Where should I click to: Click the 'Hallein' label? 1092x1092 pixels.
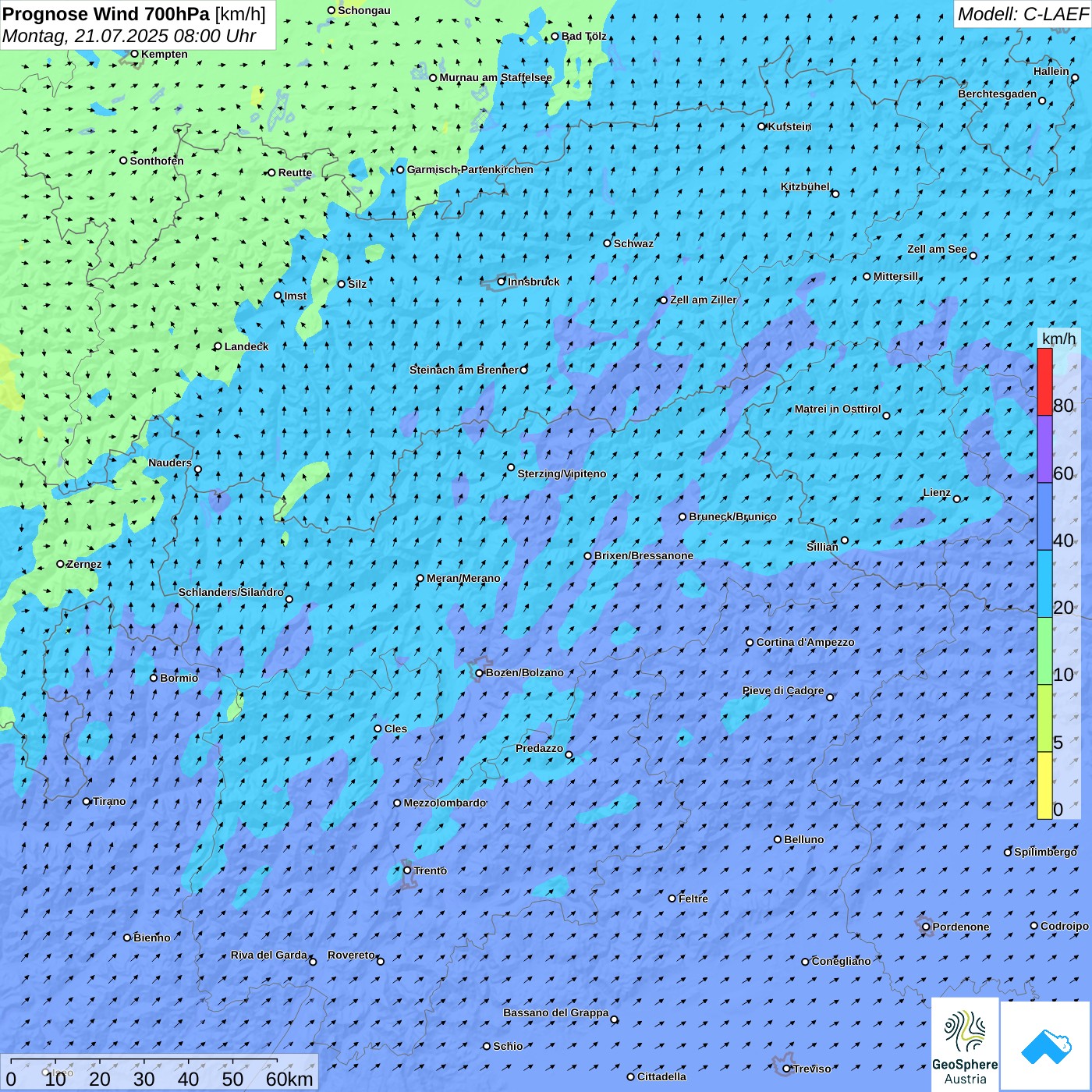coord(1051,71)
